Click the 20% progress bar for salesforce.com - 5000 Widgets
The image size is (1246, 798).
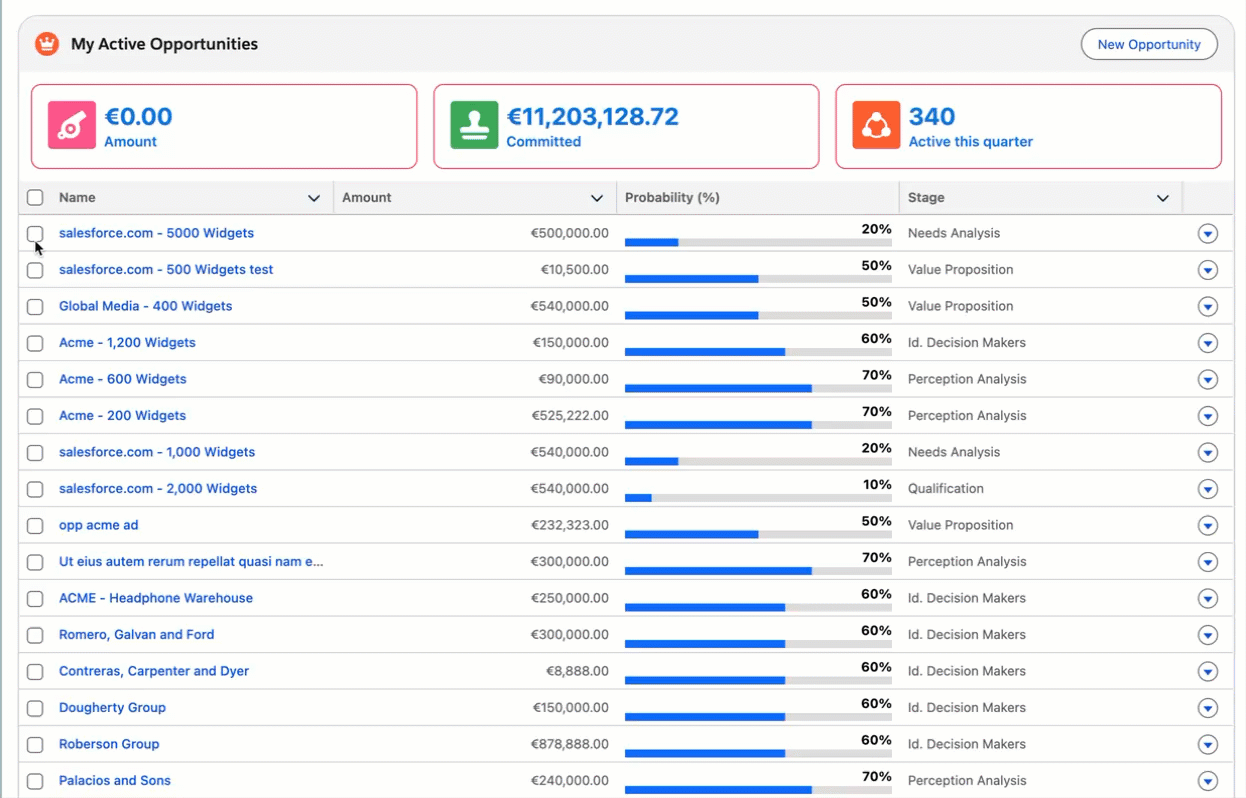(758, 242)
